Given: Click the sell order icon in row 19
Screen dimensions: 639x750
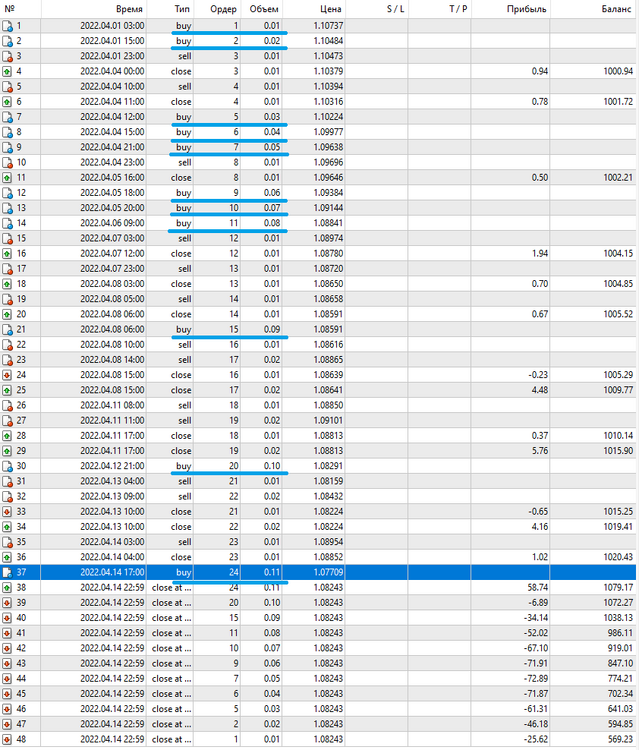Looking at the screenshot, I should (7, 300).
